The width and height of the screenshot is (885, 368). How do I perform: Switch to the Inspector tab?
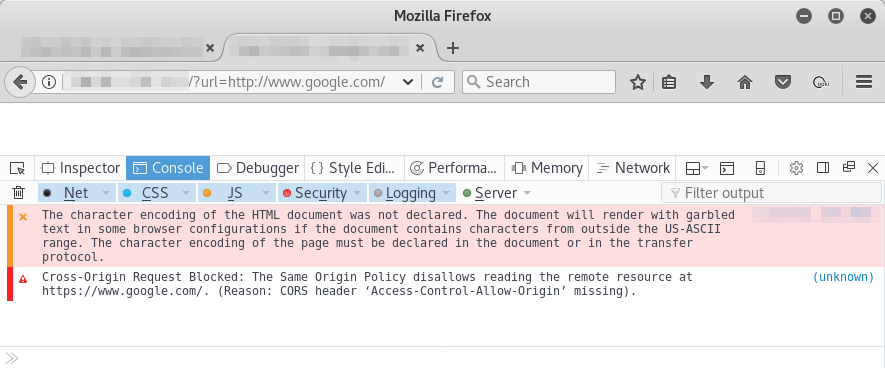pos(81,168)
